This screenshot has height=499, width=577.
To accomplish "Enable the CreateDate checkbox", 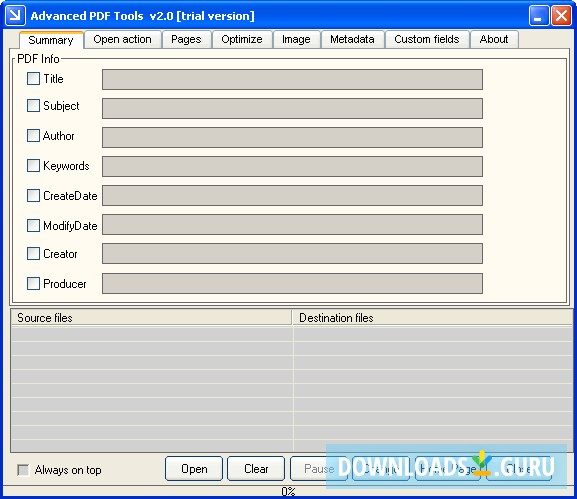I will point(33,195).
